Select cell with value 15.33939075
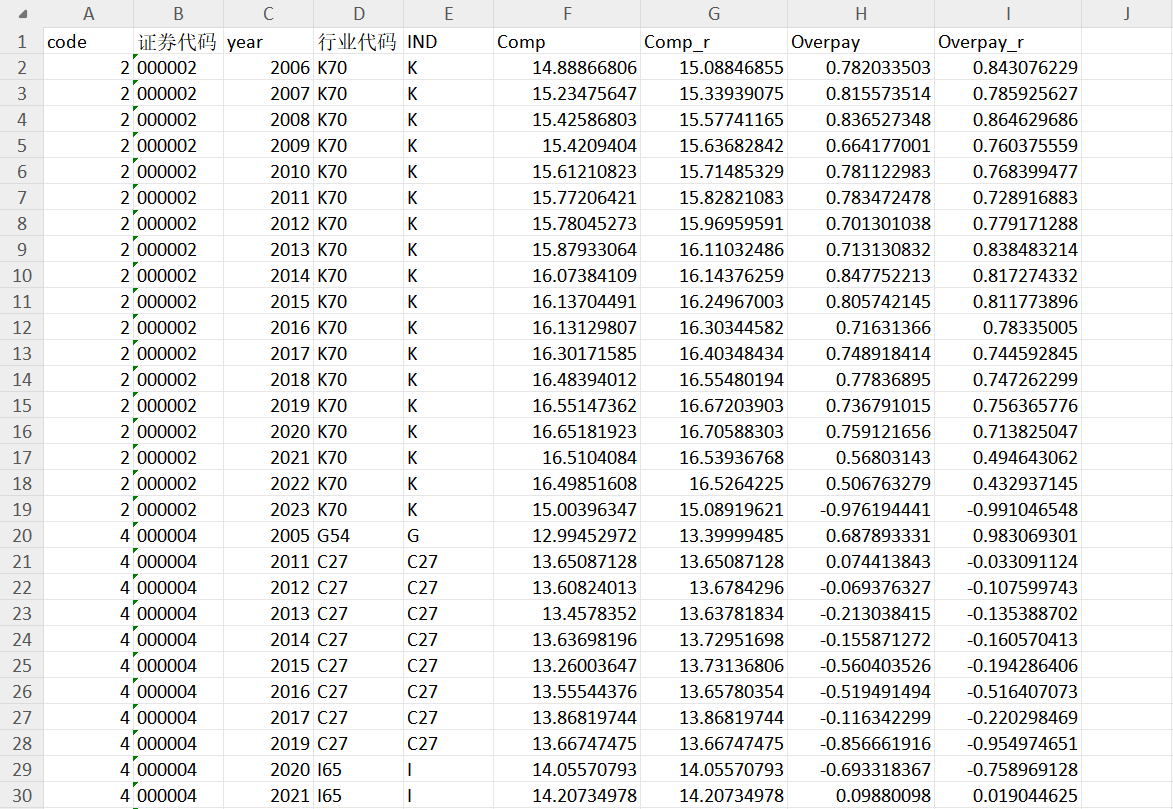This screenshot has height=809, width=1173. tap(714, 94)
